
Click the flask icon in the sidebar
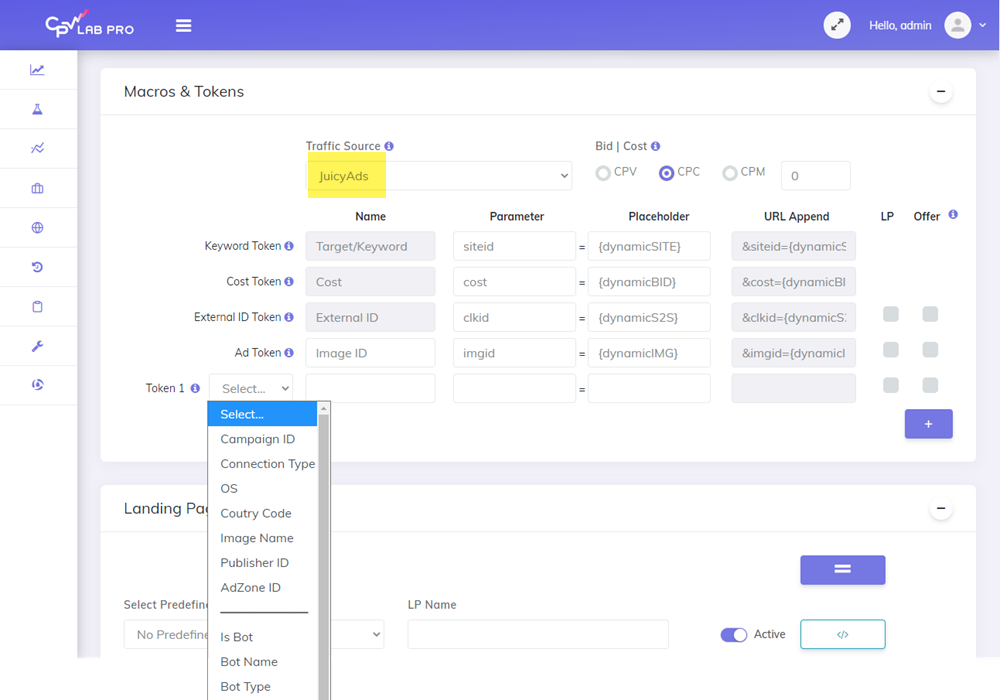point(37,109)
